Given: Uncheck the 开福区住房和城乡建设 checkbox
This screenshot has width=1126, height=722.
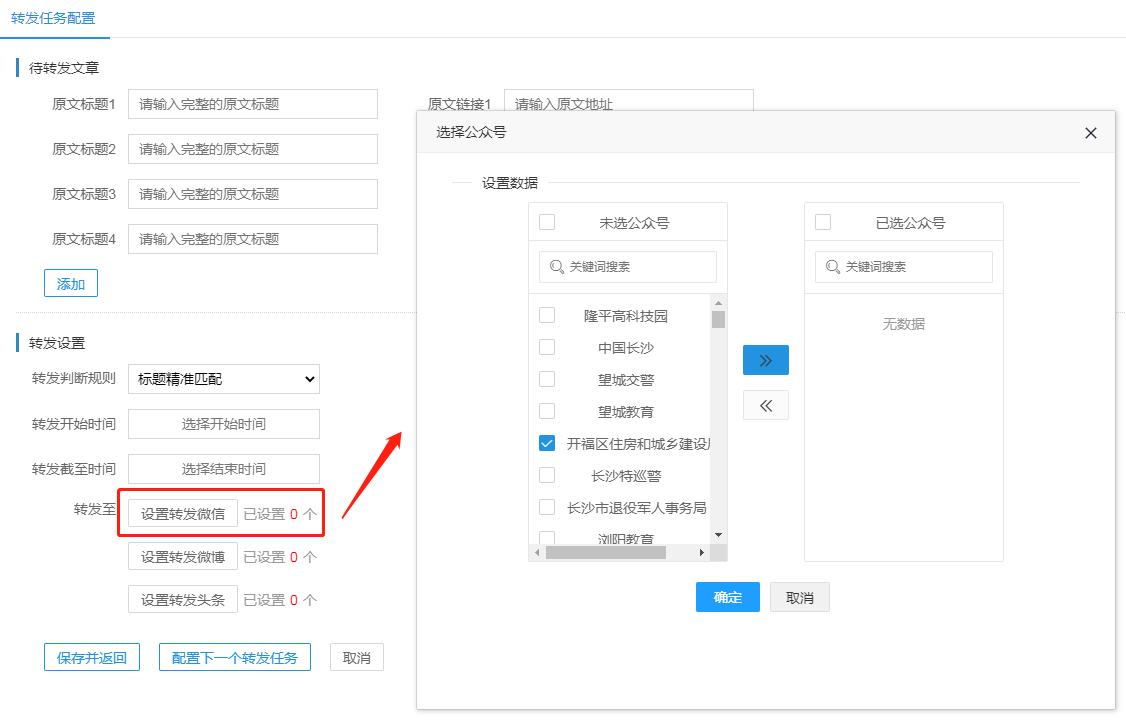Looking at the screenshot, I should pyautogui.click(x=547, y=443).
